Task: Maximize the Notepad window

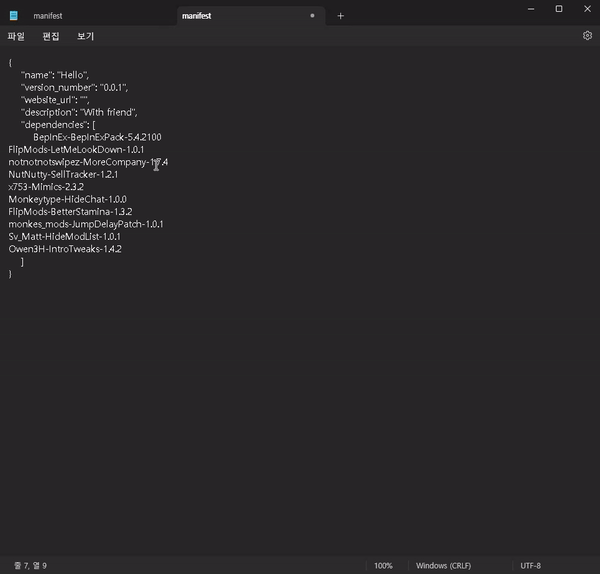Action: click(559, 9)
